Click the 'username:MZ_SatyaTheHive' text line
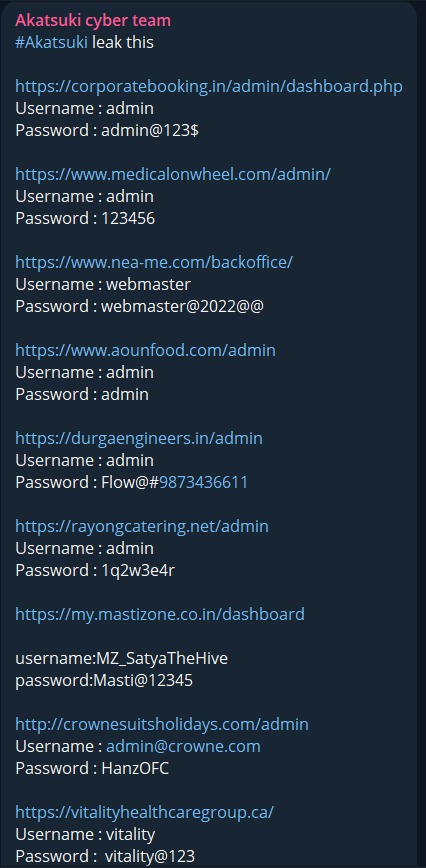Screen dimensions: 426x868 [x=121, y=659]
